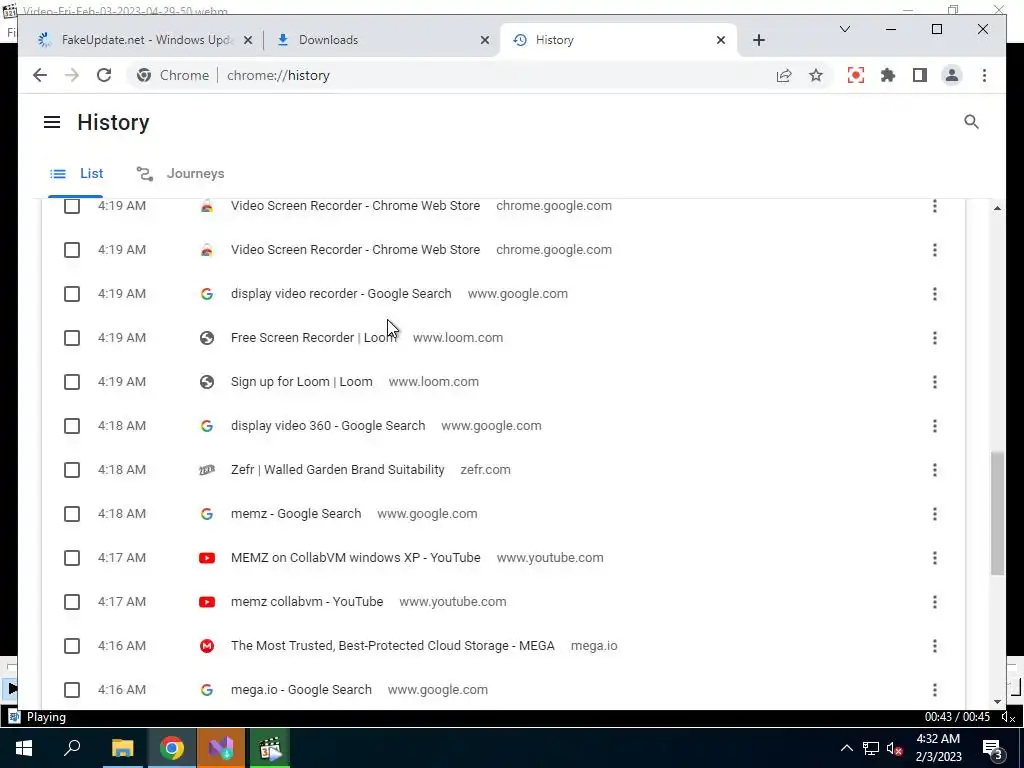This screenshot has height=768, width=1024.
Task: Select the Zefr Walled Garden entry checkbox
Action: [x=72, y=470]
